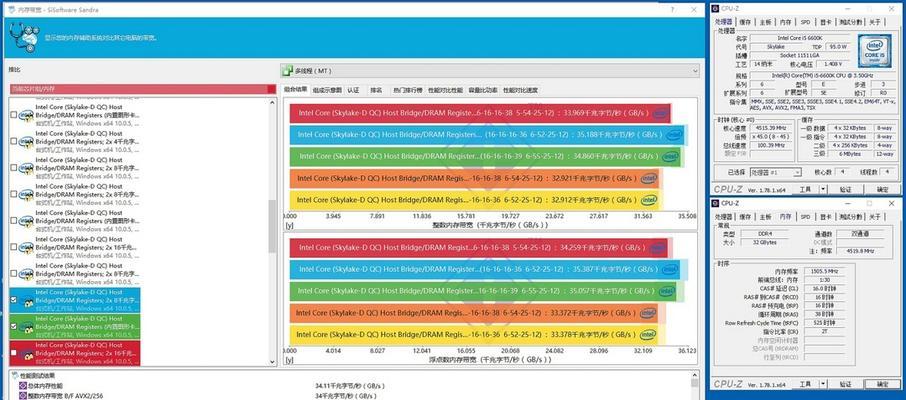The width and height of the screenshot is (906, 400).
Task: Click the Intel Core i5 6600K name field
Action: click(x=802, y=38)
